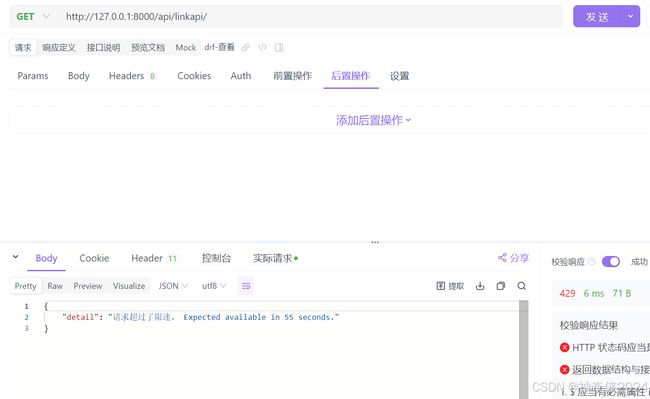Image resolution: width=650 pixels, height=399 pixels.
Task: Open the Cookies tab
Action: click(x=194, y=76)
